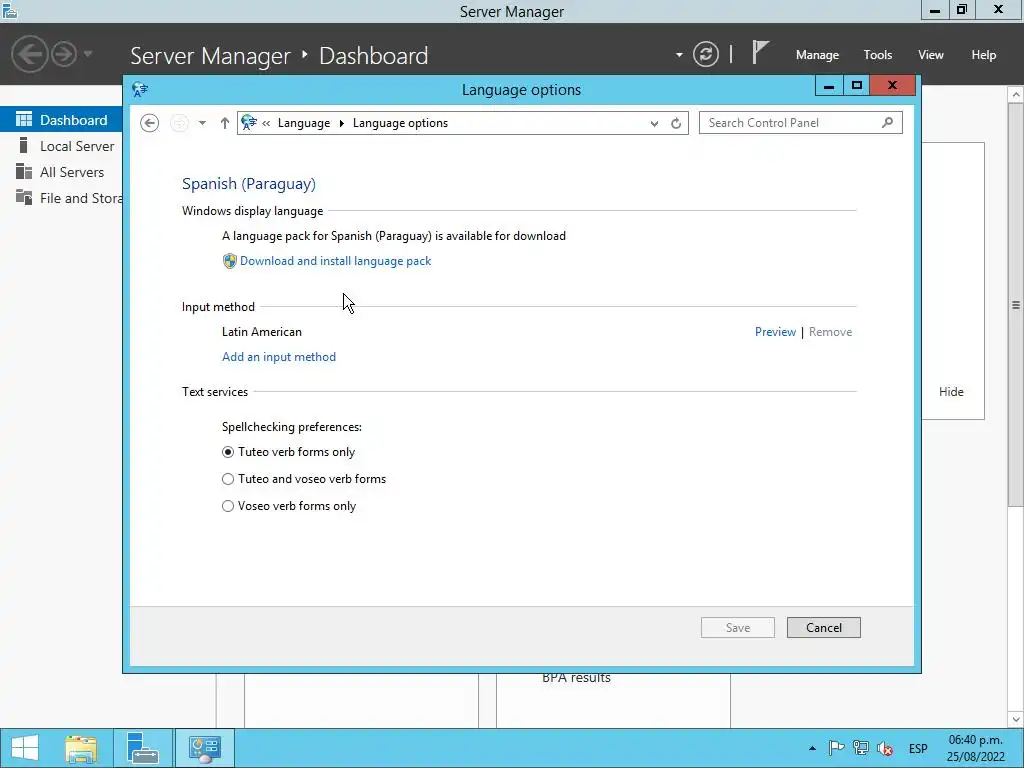Screen dimensions: 1024x768
Task: Click ESP input language indicator
Action: pyautogui.click(x=918, y=748)
